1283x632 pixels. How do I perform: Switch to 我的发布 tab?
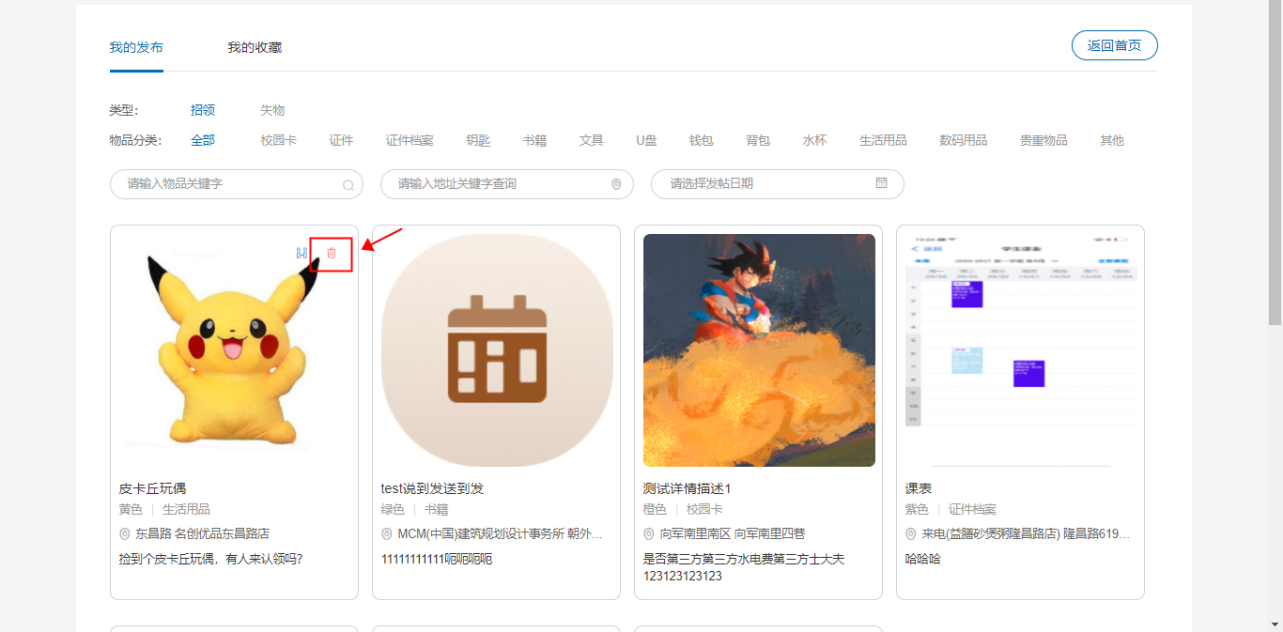point(136,47)
